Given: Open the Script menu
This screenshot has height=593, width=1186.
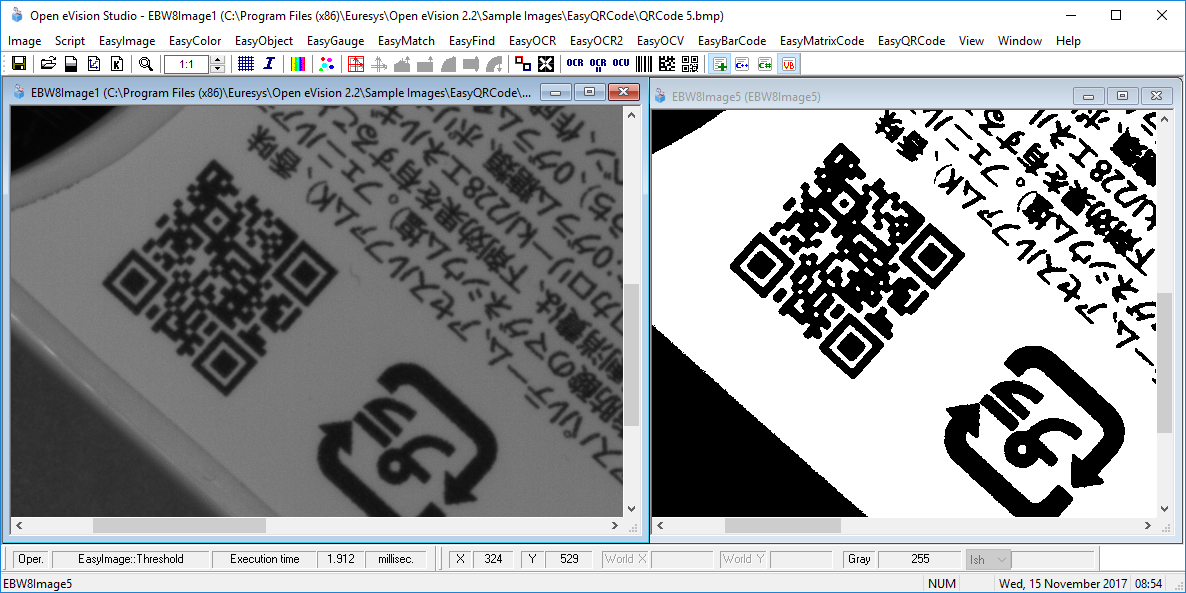Looking at the screenshot, I should pos(70,41).
